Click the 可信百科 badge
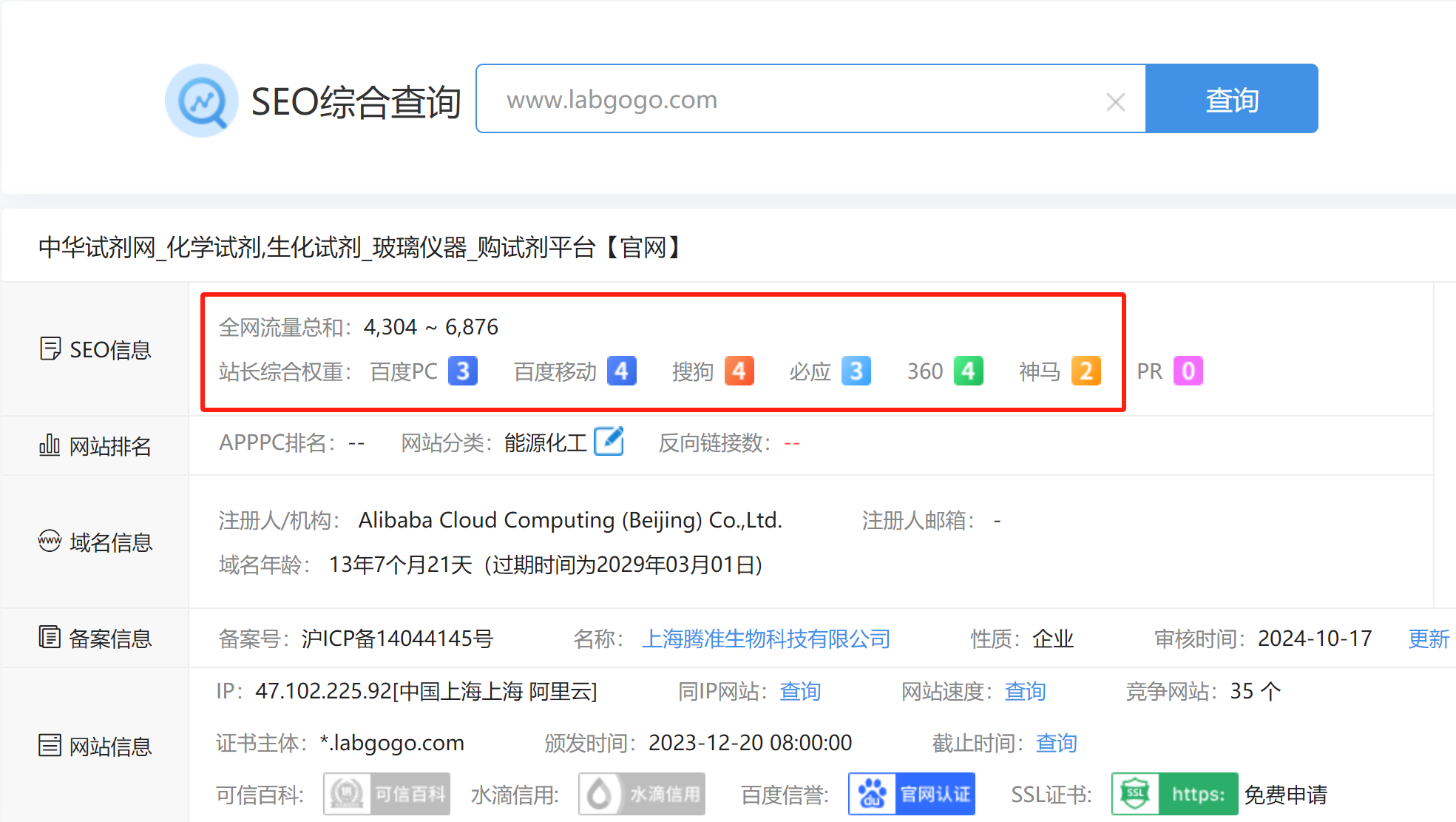This screenshot has width=1456, height=822. (387, 795)
